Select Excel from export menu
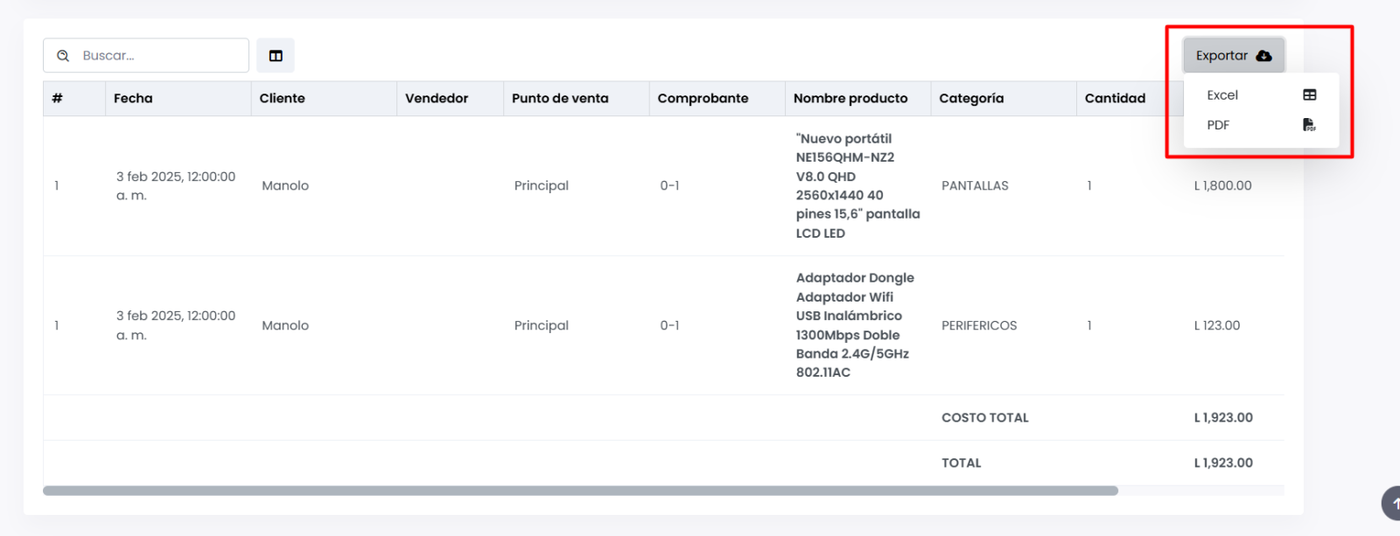 [1223, 95]
